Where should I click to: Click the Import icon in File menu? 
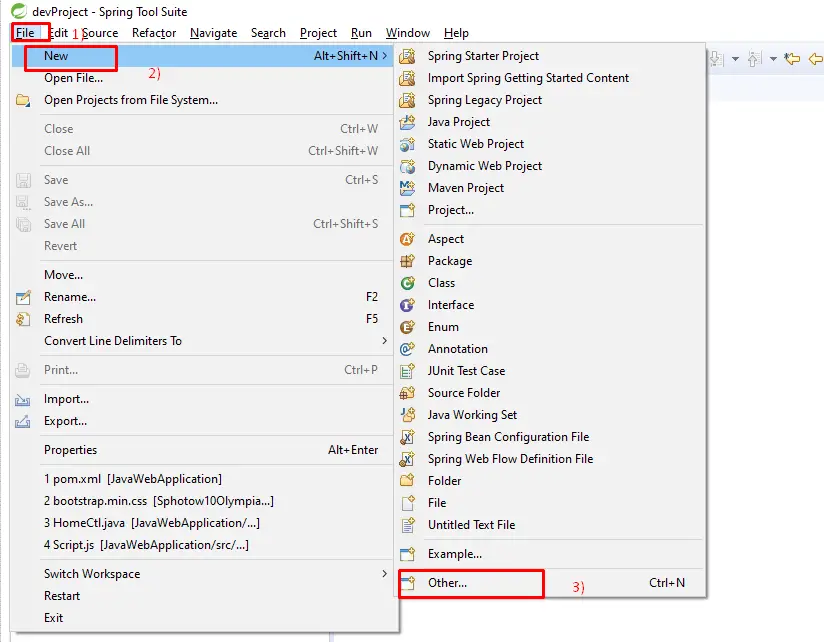23,400
